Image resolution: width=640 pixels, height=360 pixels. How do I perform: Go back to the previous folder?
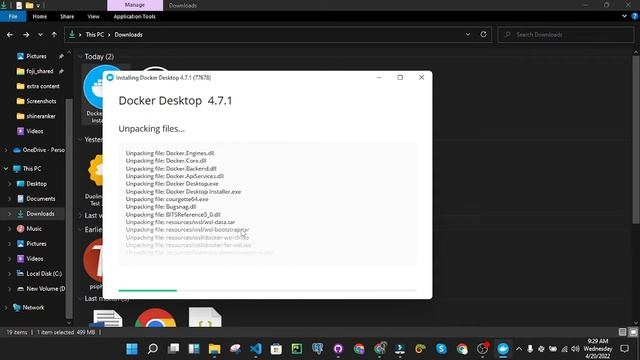tap(10, 35)
